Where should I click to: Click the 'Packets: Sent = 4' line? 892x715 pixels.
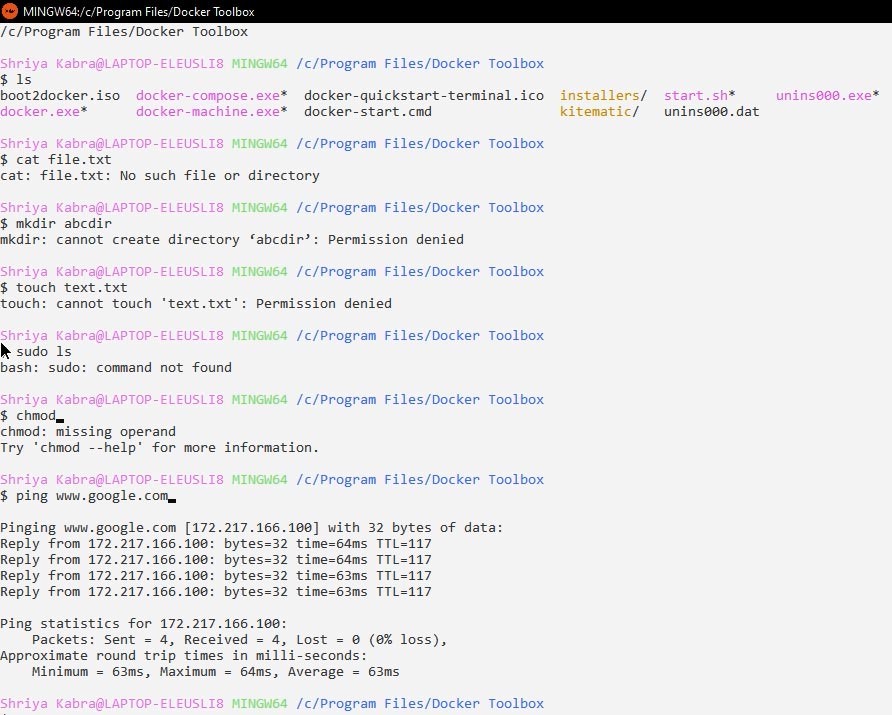(239, 639)
